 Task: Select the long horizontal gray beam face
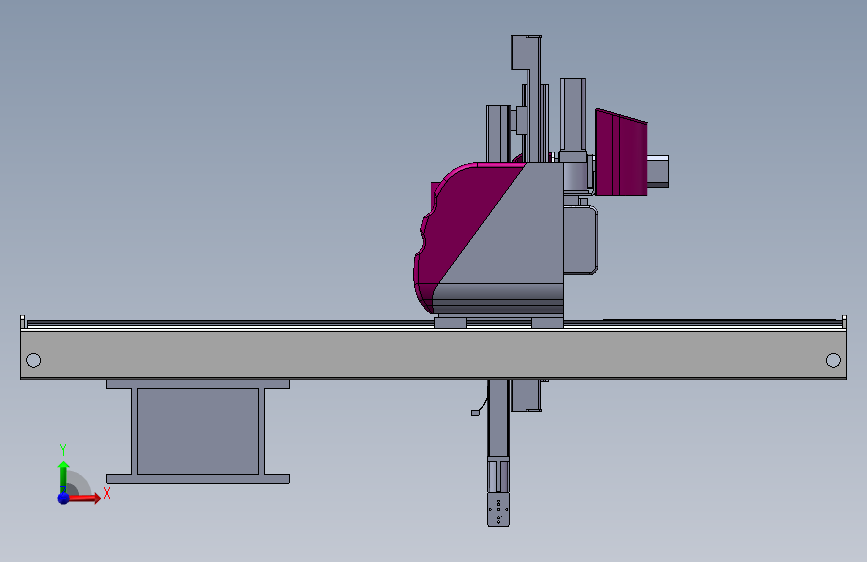tap(434, 355)
